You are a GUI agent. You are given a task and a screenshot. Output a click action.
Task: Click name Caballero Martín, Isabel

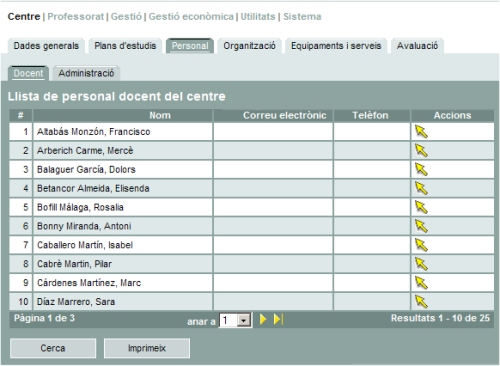(x=85, y=245)
